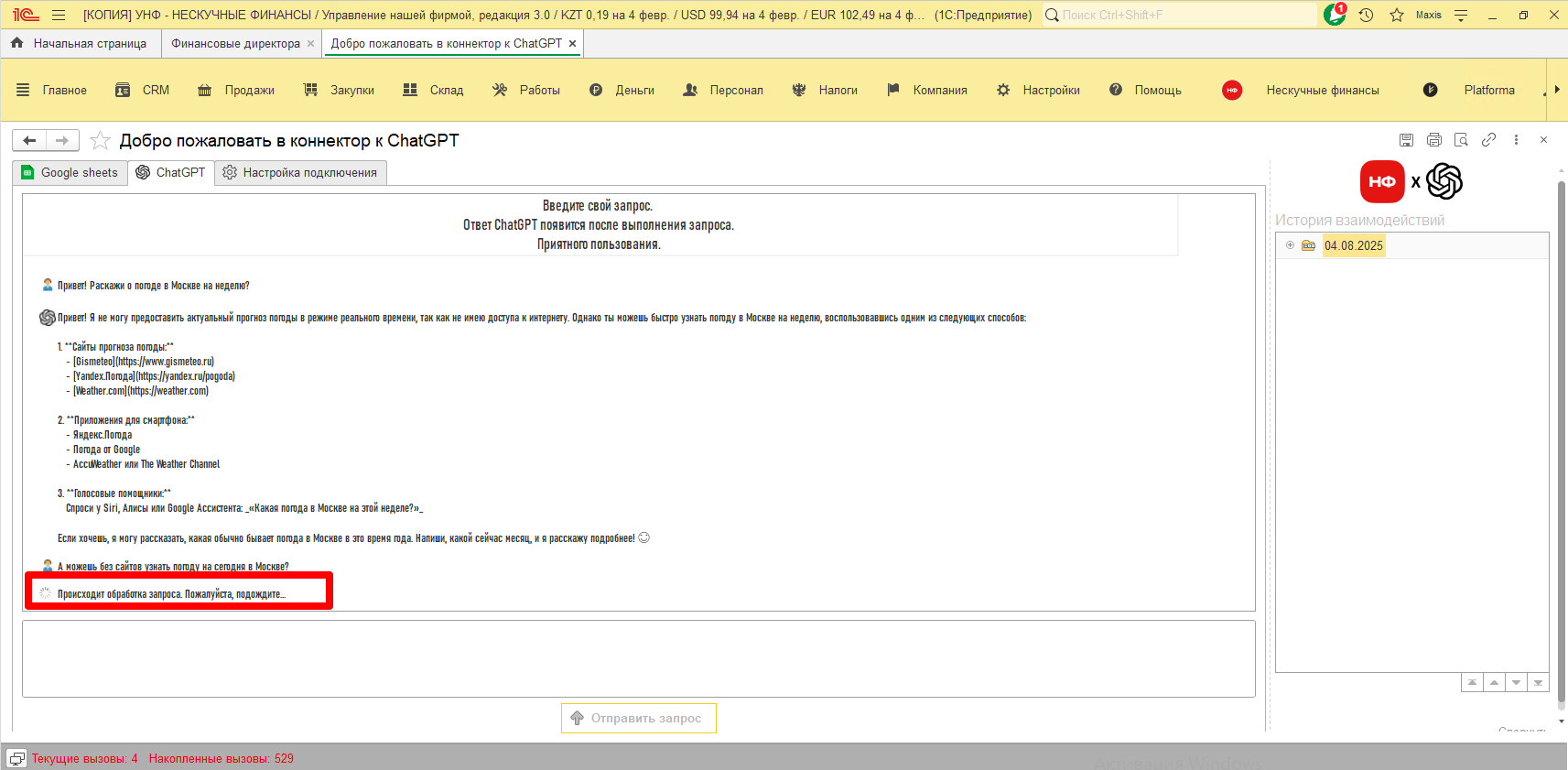Click the print icon in form toolbar
Image resolution: width=1568 pixels, height=770 pixels.
coord(1433,140)
